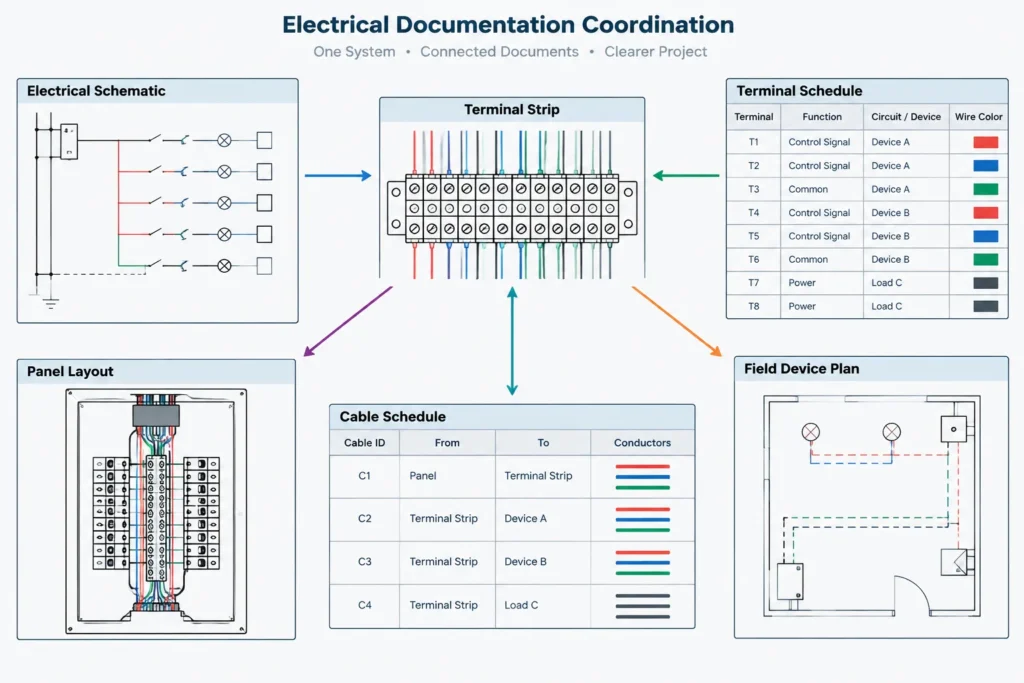Click the Electrical Documentation Coordination title
The image size is (1024, 683).
508,25
